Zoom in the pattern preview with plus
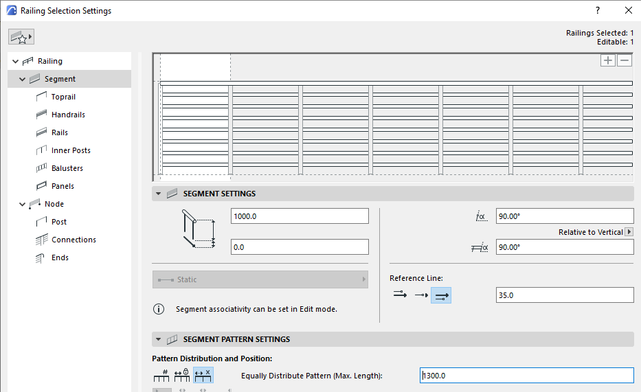This screenshot has height=392, width=641. pyautogui.click(x=608, y=60)
